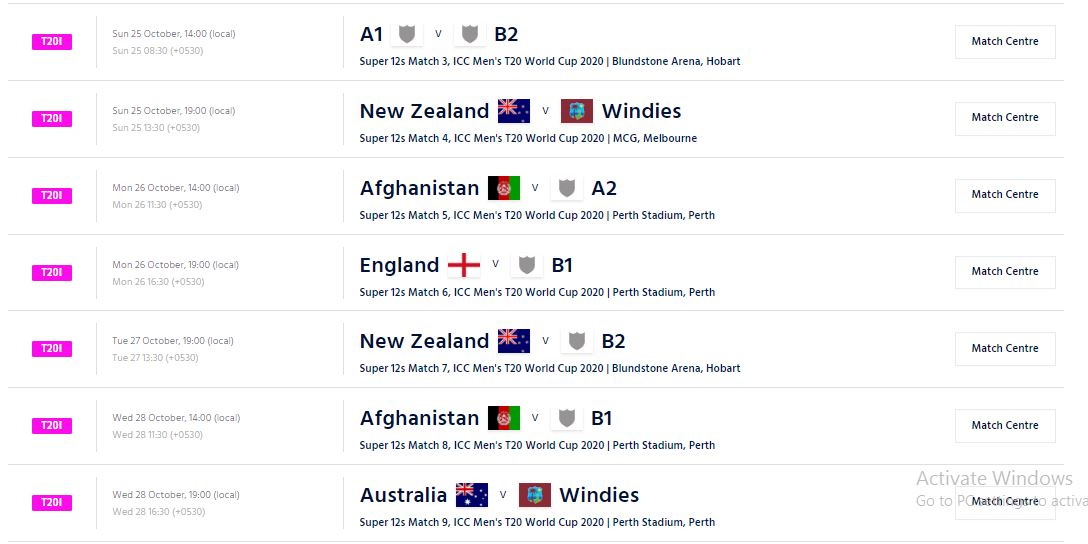Click T20I badge on Australia v Windies row
Image resolution: width=1088 pixels, height=544 pixels.
52,503
